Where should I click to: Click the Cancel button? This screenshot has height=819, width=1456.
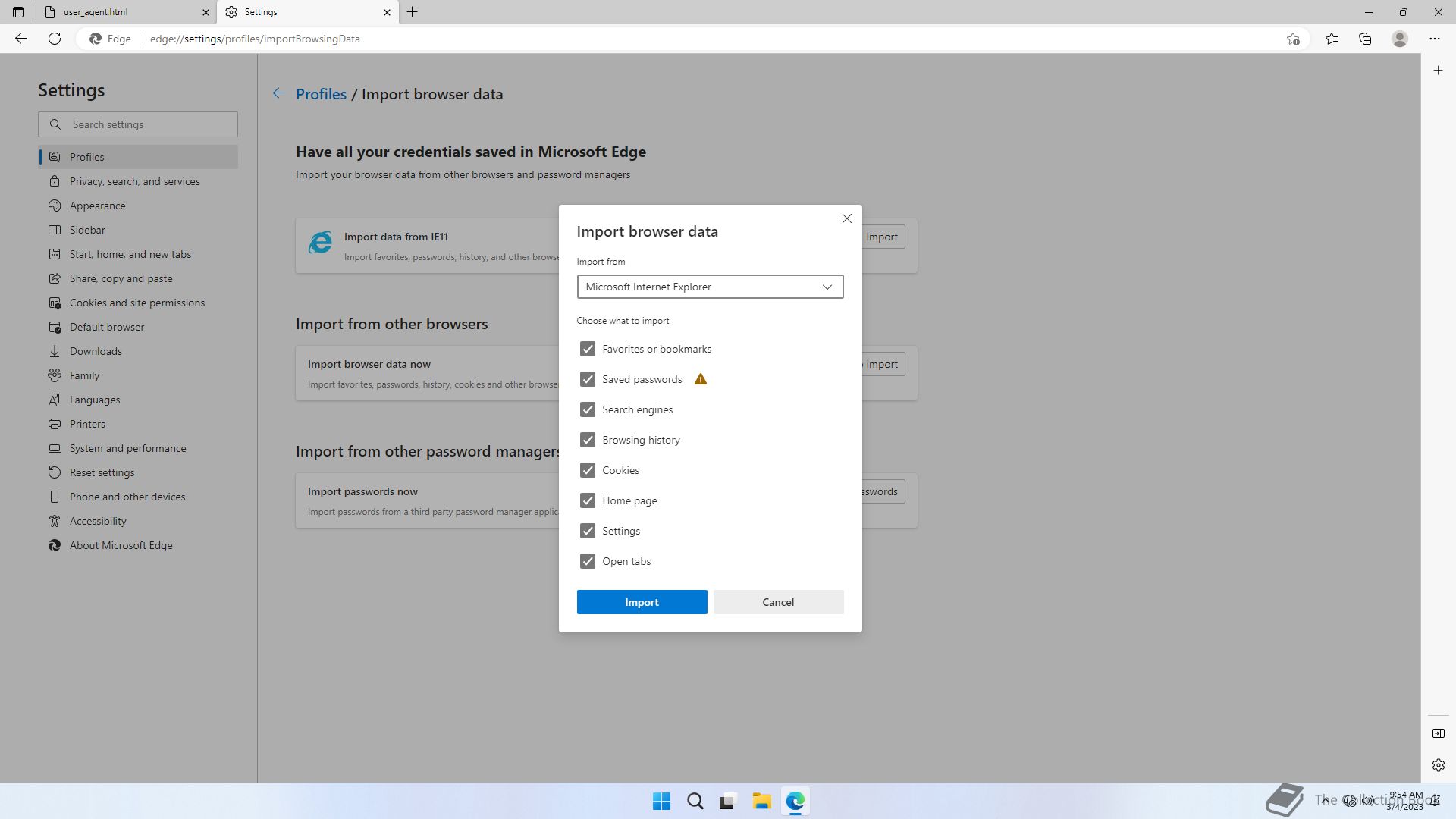(x=778, y=602)
